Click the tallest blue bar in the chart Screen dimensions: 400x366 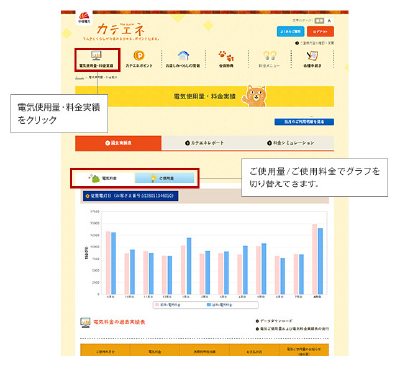point(320,261)
